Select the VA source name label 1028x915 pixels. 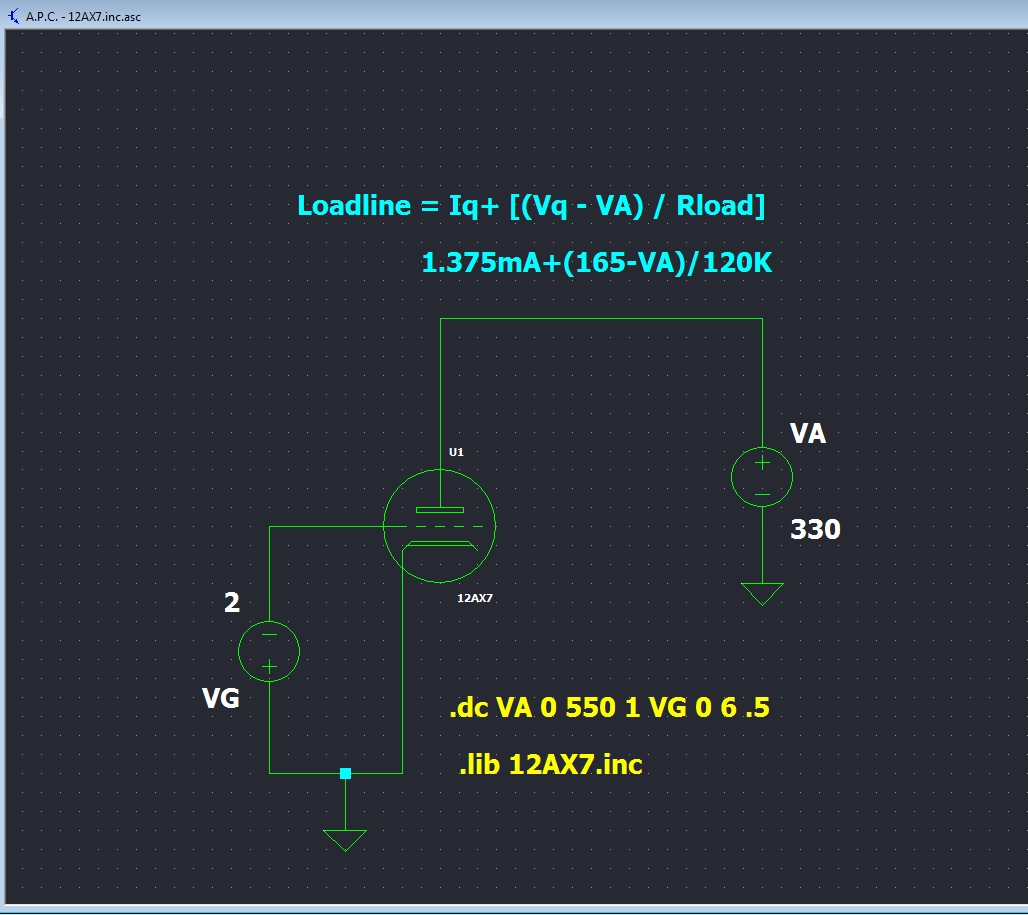click(x=808, y=434)
